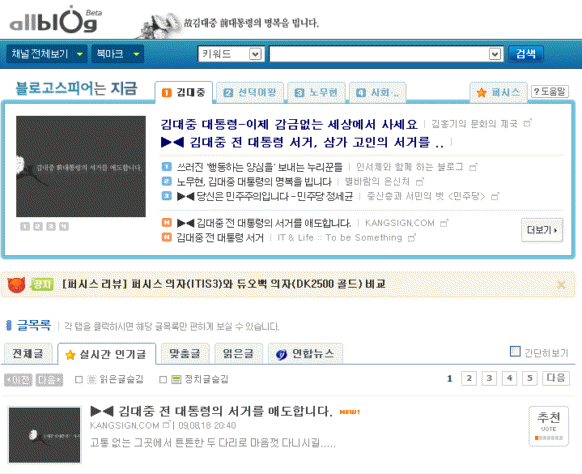Click the 읽은글숨김 icon next to its checkbox
Screen dimensions: 582x474
pyautogui.click(x=92, y=380)
